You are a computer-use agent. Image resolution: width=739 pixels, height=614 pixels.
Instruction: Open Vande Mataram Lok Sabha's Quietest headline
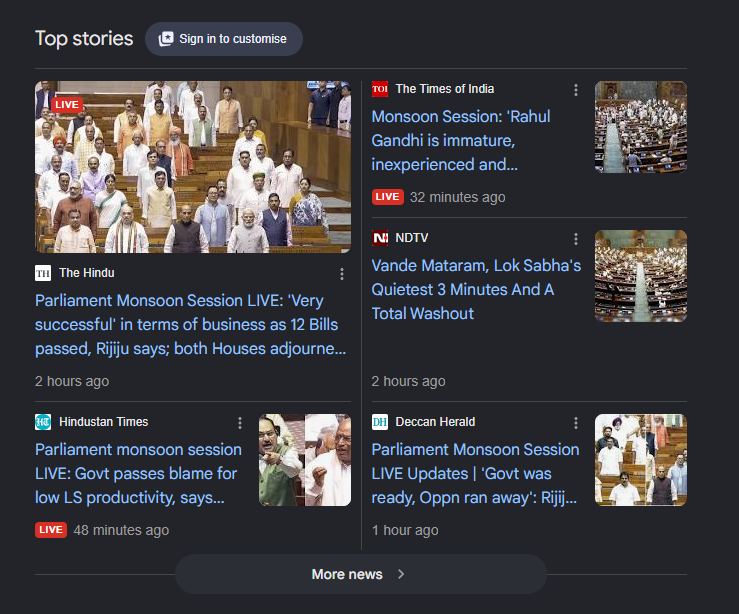coord(476,289)
